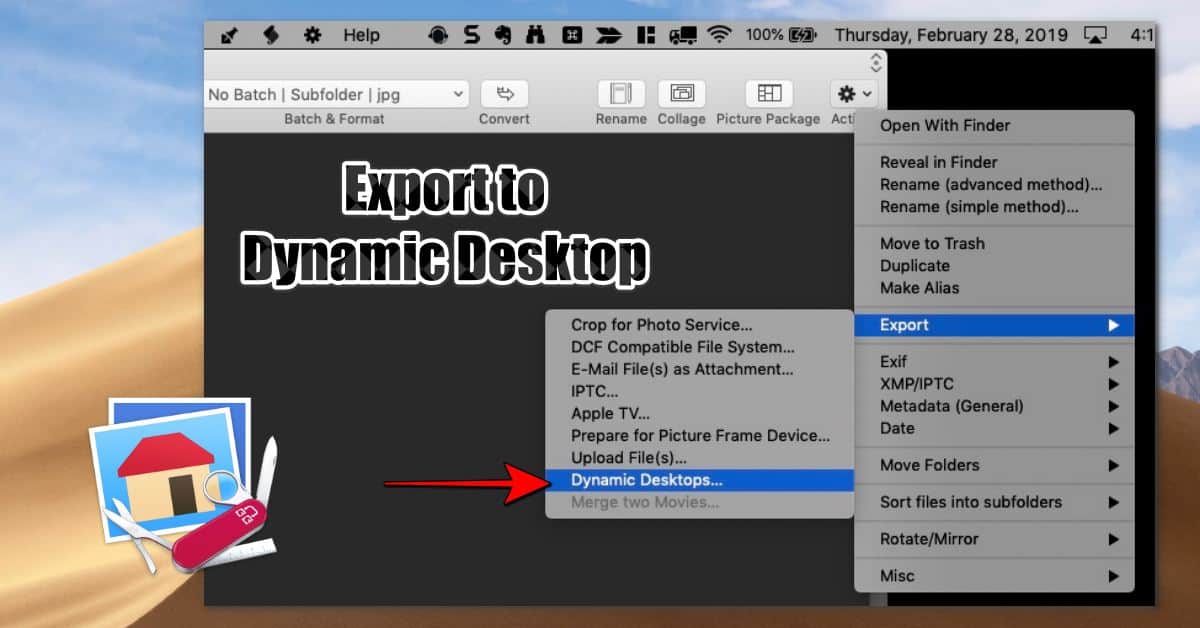Click the date Thursday, February 28, 2019
This screenshot has width=1200, height=628.
point(951,35)
